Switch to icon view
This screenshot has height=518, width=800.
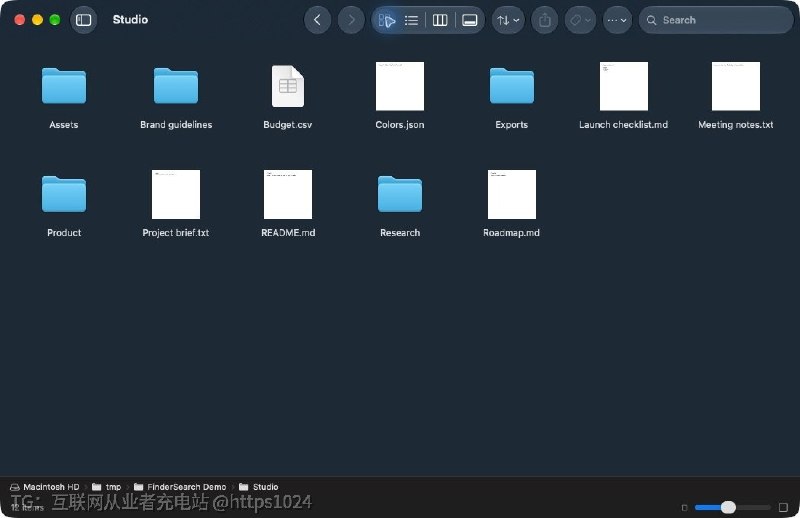387,20
